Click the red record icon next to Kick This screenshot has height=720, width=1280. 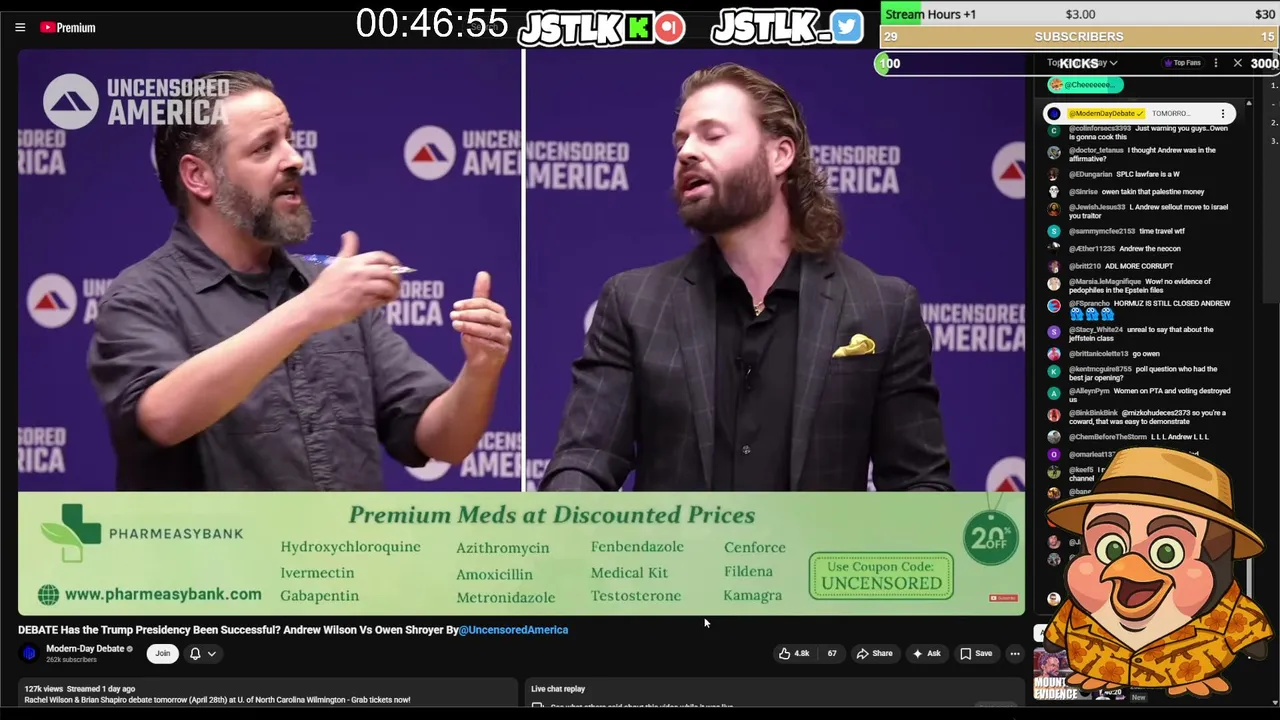coord(669,27)
